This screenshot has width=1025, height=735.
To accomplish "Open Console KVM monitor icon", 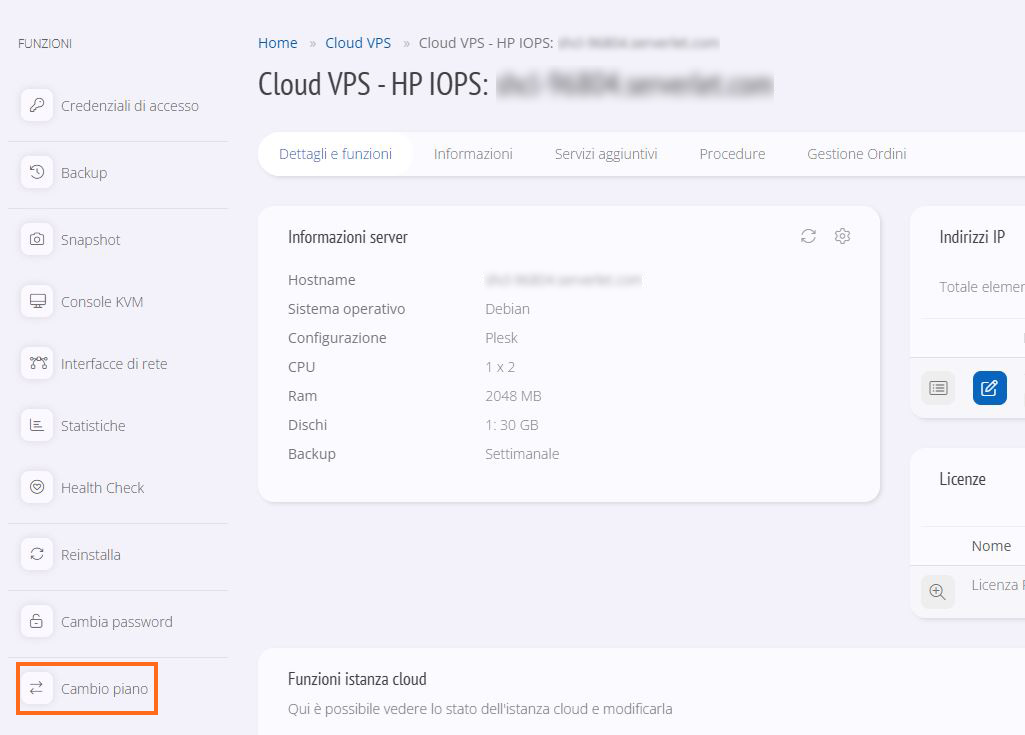I will (x=37, y=301).
